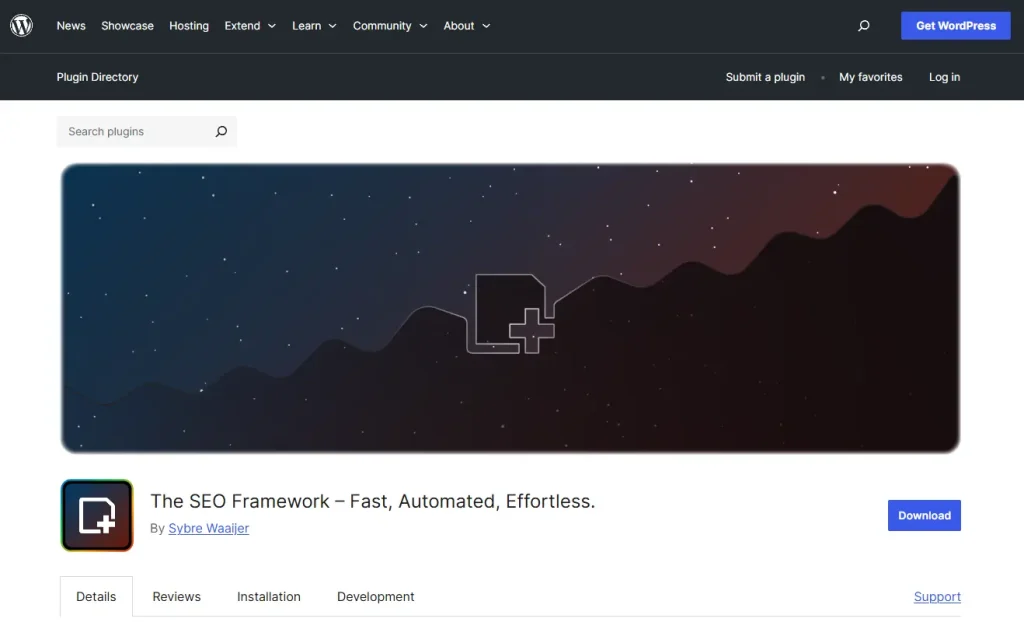
Task: Switch to the Reviews tab
Action: 176,596
